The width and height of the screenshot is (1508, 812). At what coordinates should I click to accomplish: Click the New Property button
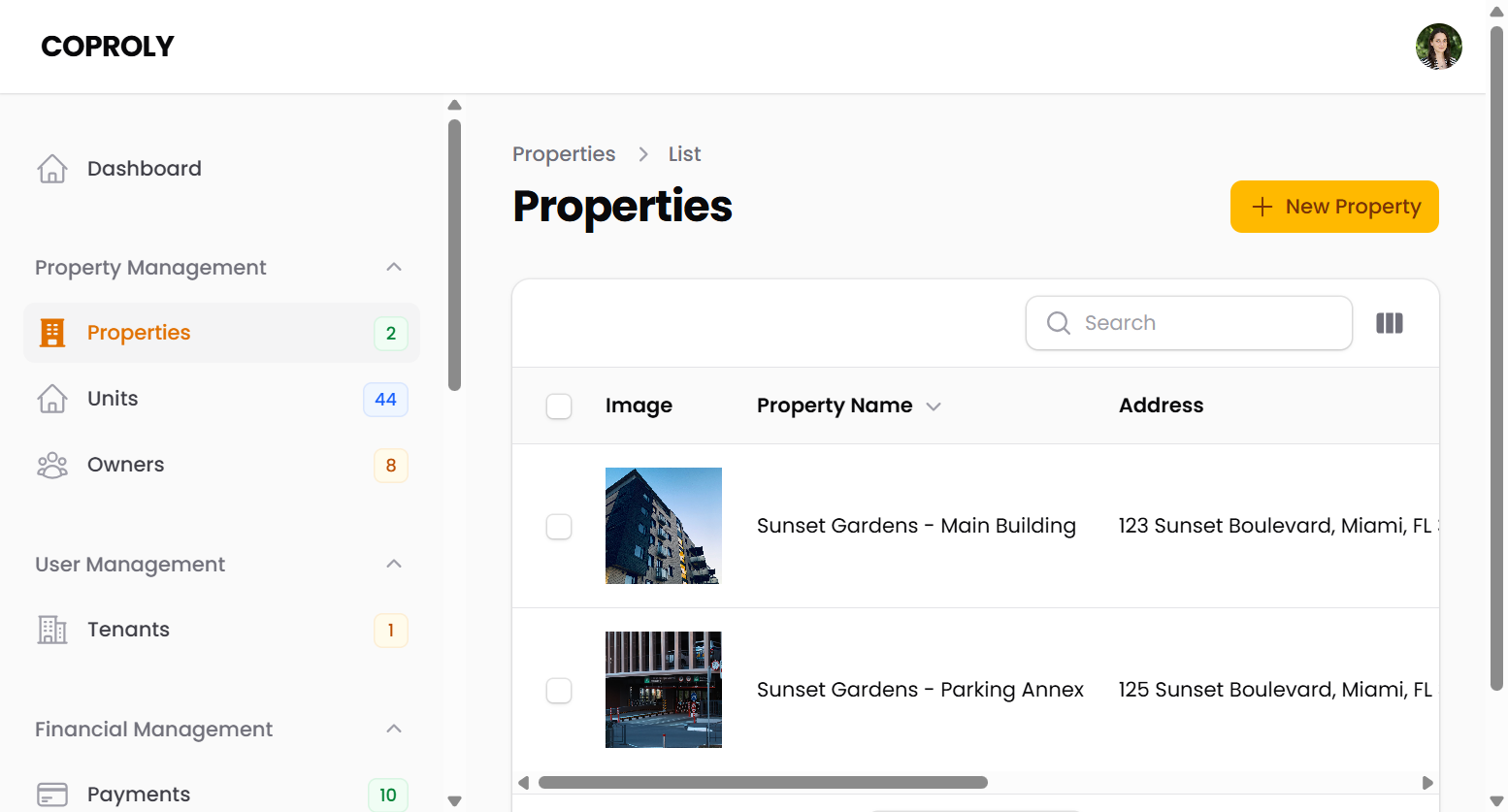(1334, 206)
